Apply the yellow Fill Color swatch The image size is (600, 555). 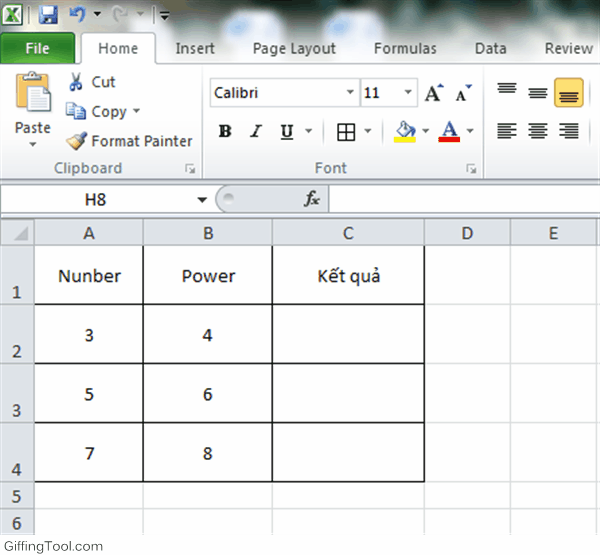[x=405, y=131]
